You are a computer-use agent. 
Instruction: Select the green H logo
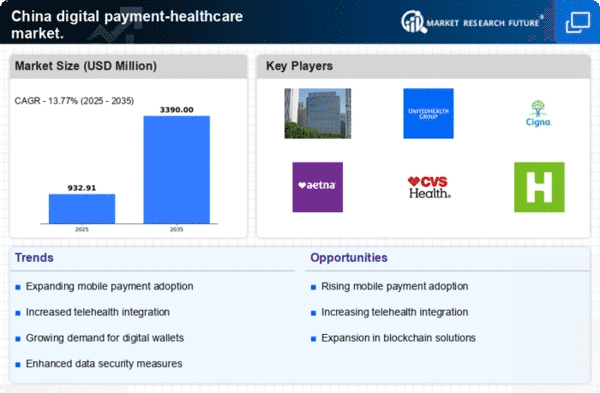(539, 187)
